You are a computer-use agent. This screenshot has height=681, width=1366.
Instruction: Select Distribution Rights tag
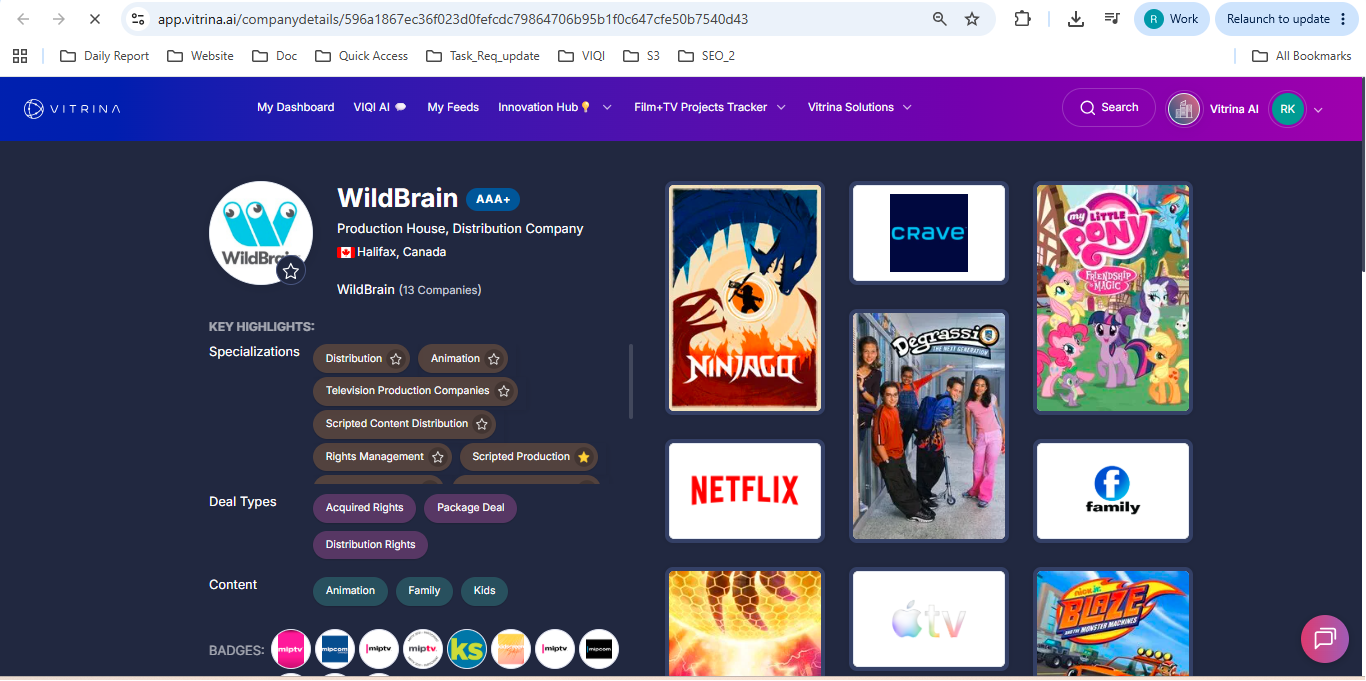pyautogui.click(x=371, y=545)
